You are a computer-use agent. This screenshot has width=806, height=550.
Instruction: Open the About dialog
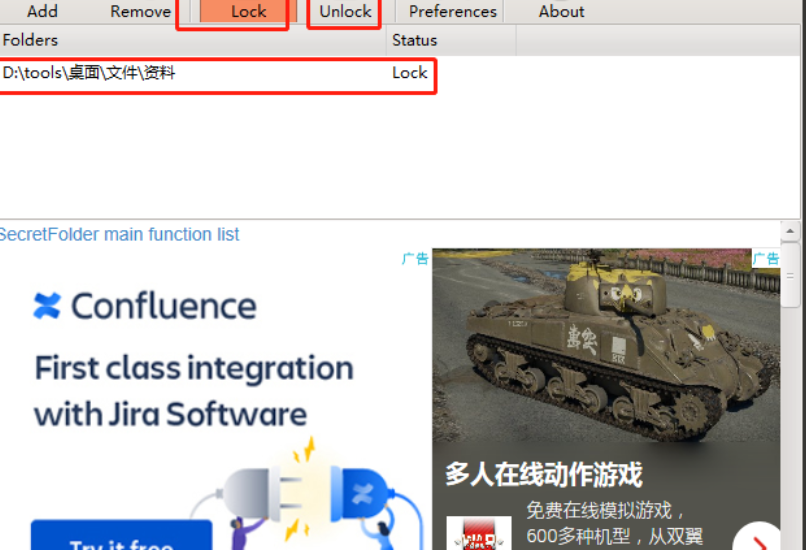pos(561,11)
